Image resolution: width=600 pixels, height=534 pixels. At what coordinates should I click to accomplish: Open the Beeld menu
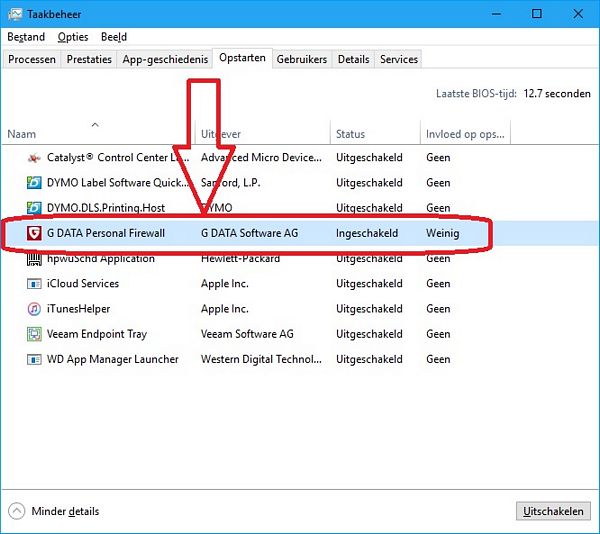pyautogui.click(x=114, y=37)
